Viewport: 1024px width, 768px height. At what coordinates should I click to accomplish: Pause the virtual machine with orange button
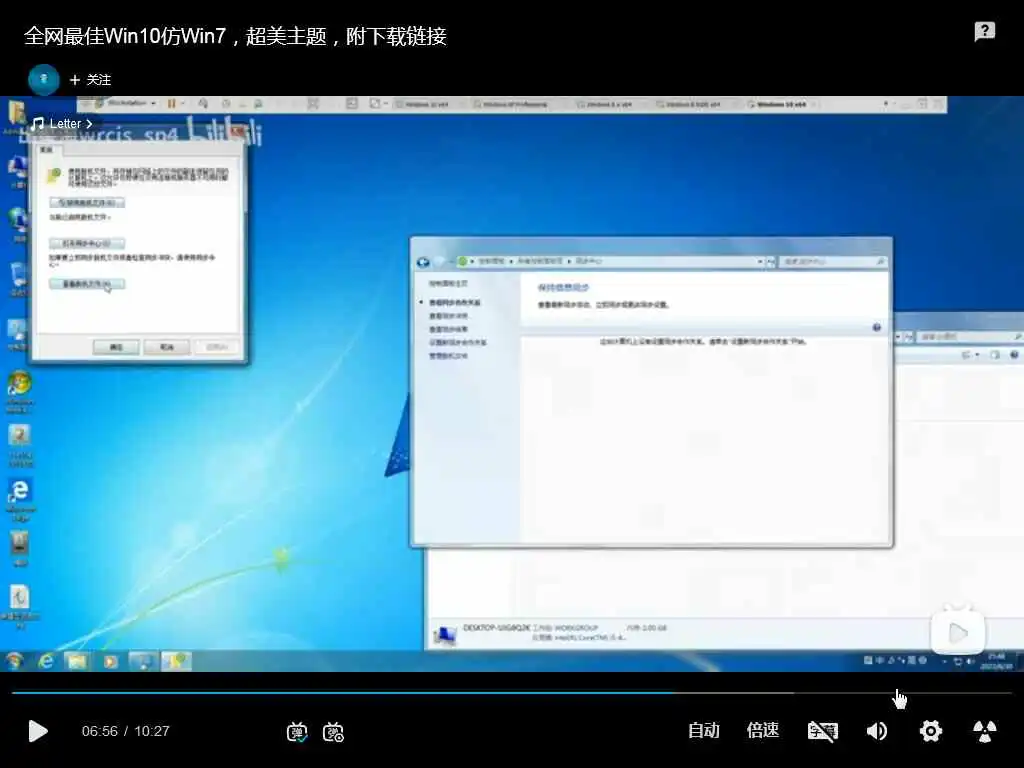tap(172, 103)
